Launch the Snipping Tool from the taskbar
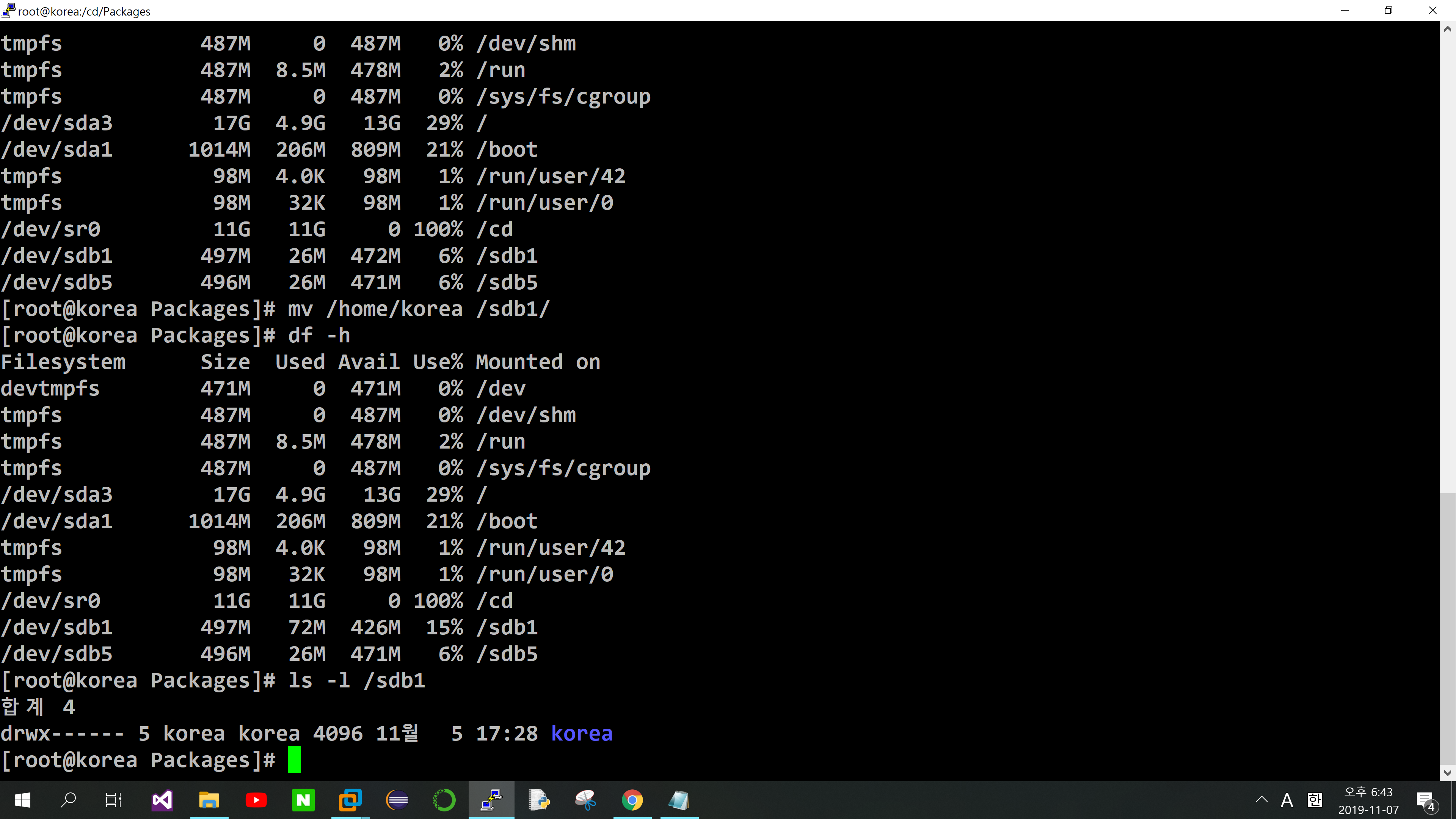Image resolution: width=1456 pixels, height=819 pixels. point(585,800)
